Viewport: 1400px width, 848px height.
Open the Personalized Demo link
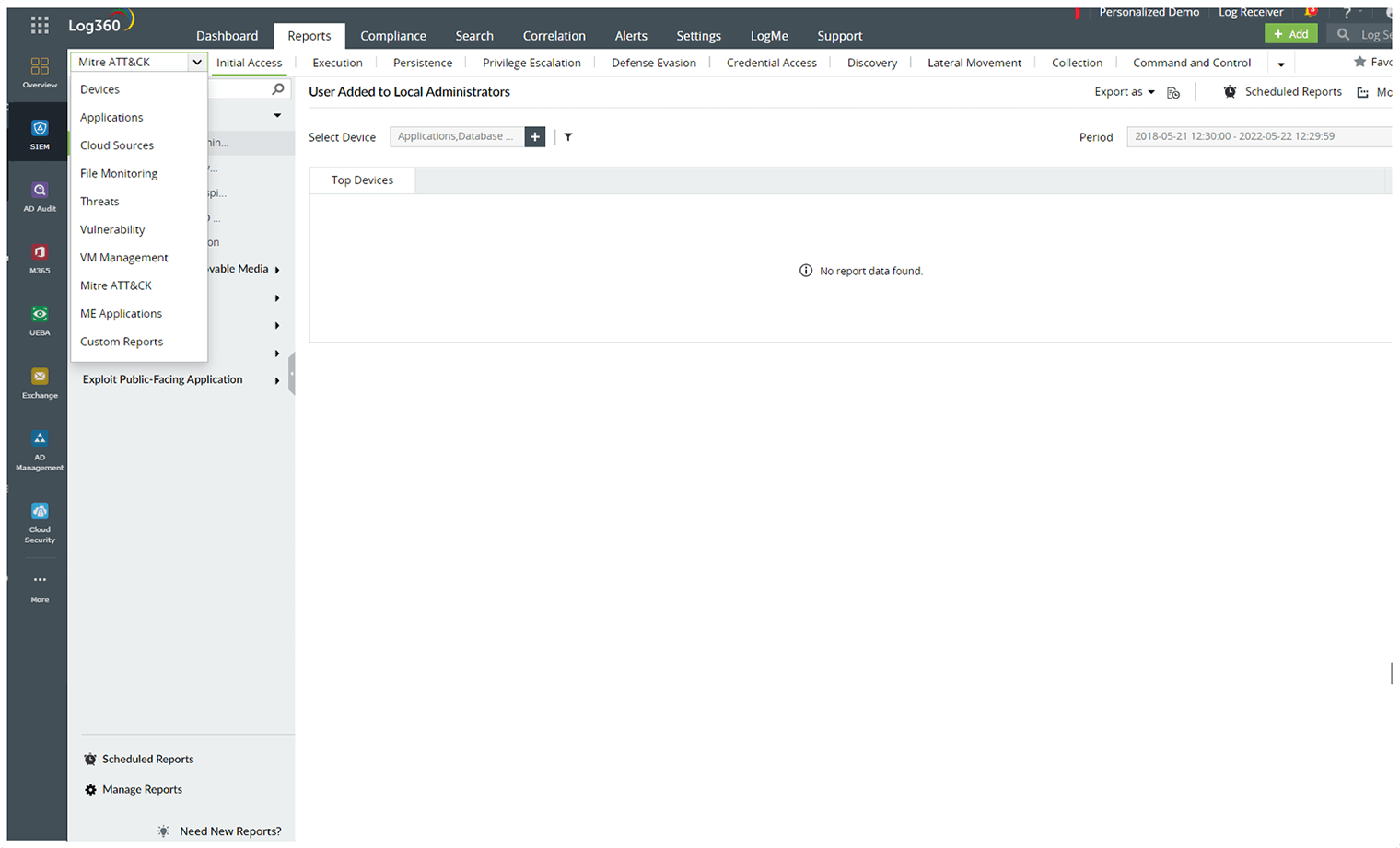click(1149, 12)
